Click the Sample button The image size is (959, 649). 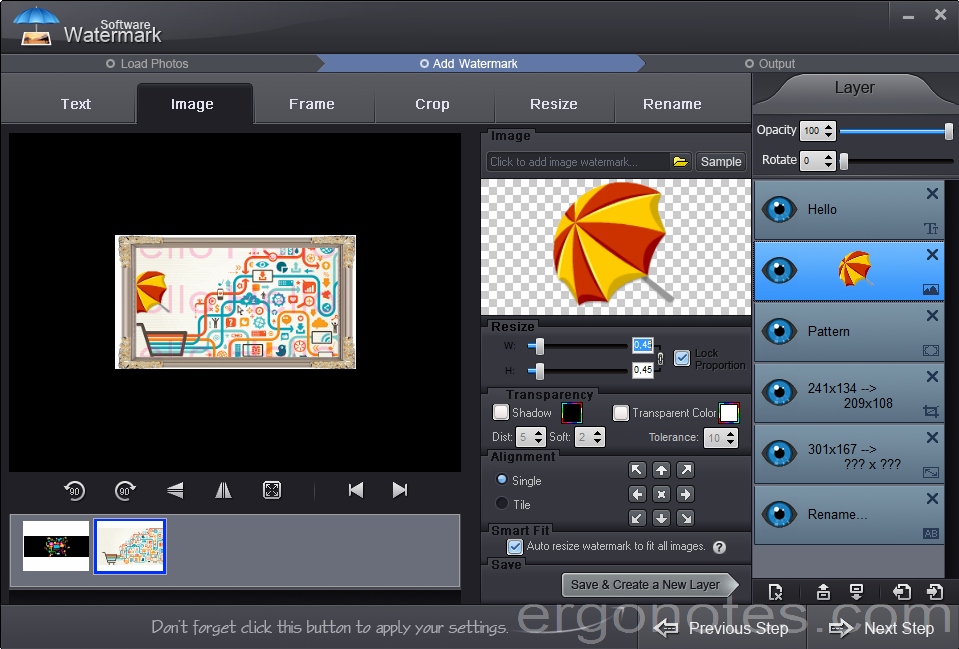(721, 161)
